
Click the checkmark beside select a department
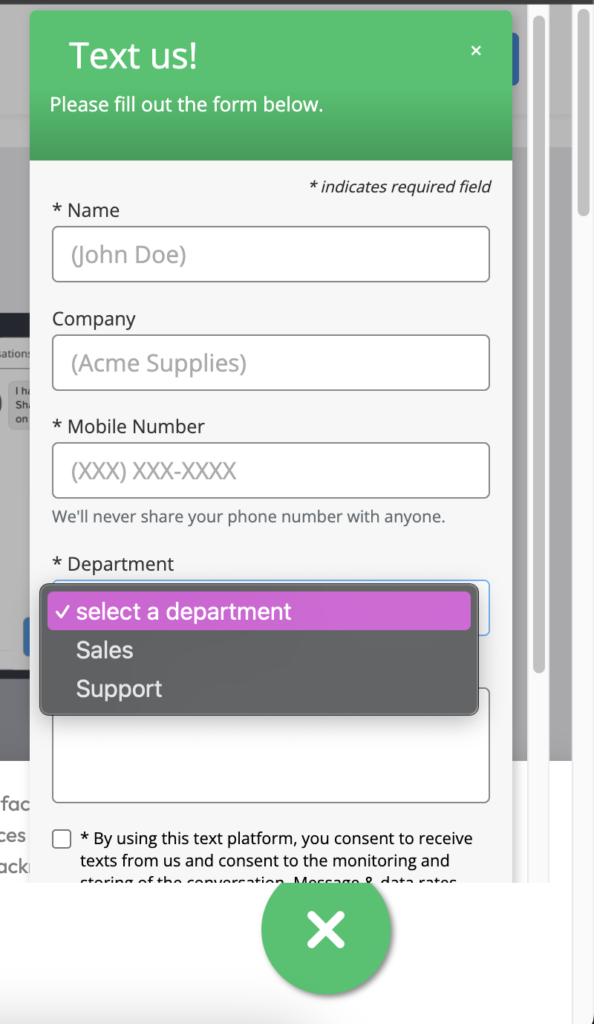tap(62, 612)
